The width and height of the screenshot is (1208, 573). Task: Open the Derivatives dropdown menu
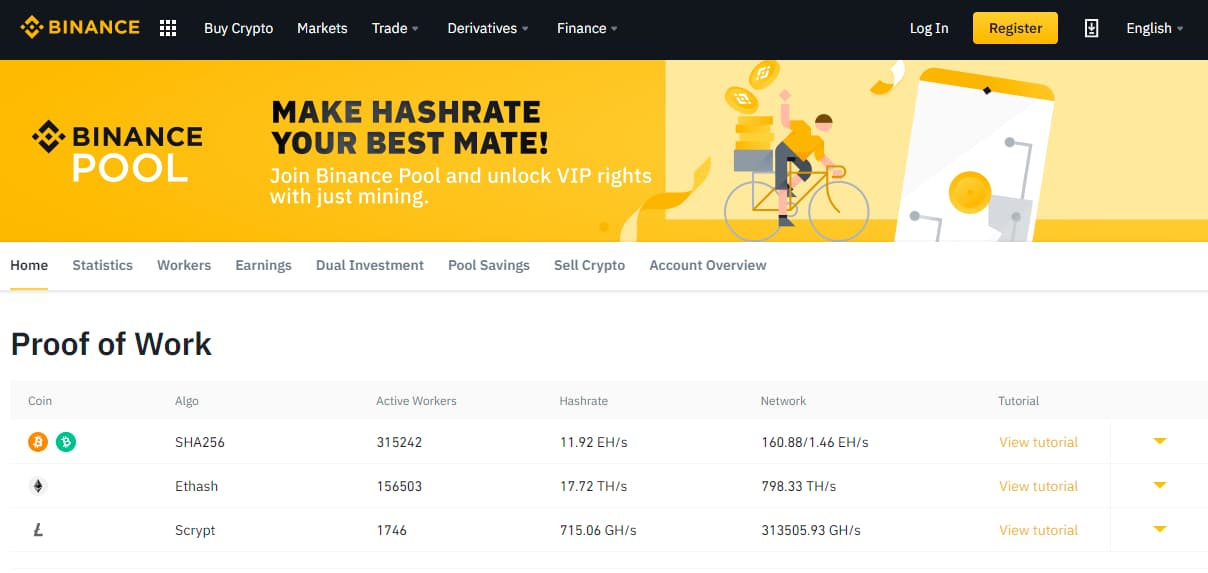(x=488, y=28)
